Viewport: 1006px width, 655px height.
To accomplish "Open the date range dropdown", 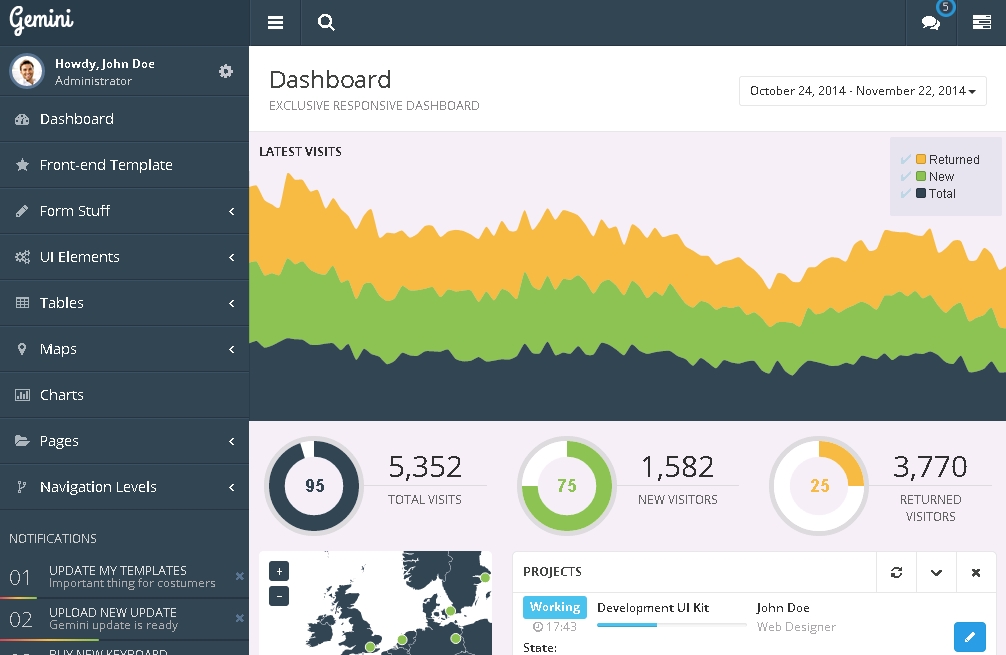I will coord(862,91).
